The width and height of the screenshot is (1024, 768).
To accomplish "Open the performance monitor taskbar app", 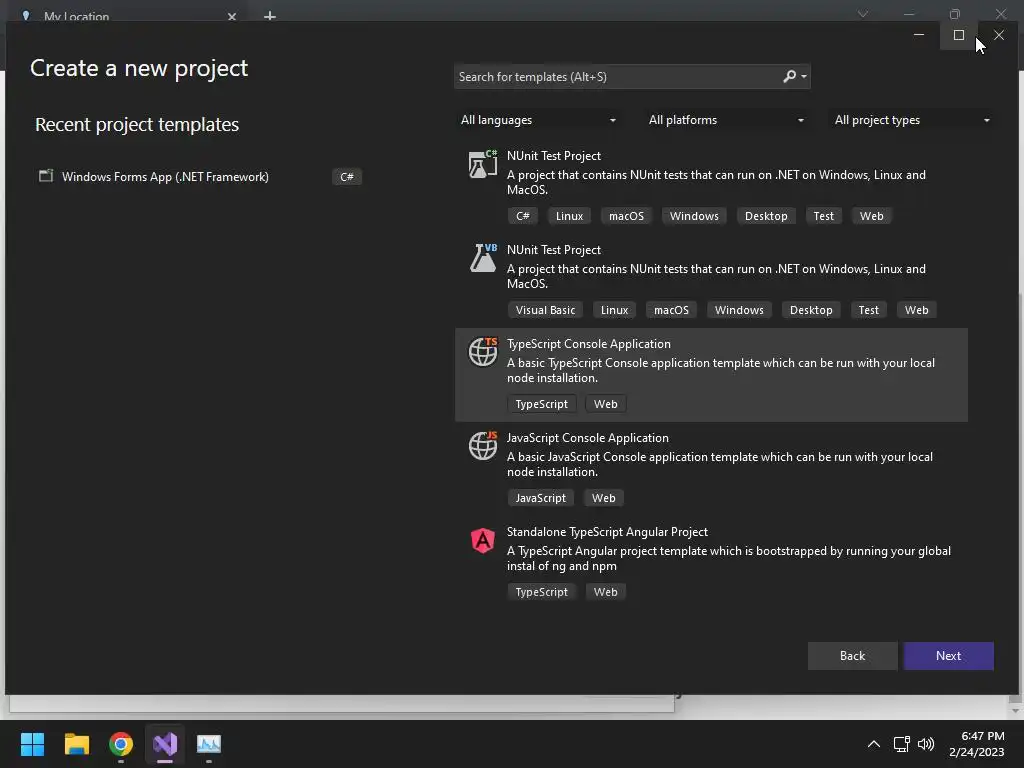I will (209, 744).
